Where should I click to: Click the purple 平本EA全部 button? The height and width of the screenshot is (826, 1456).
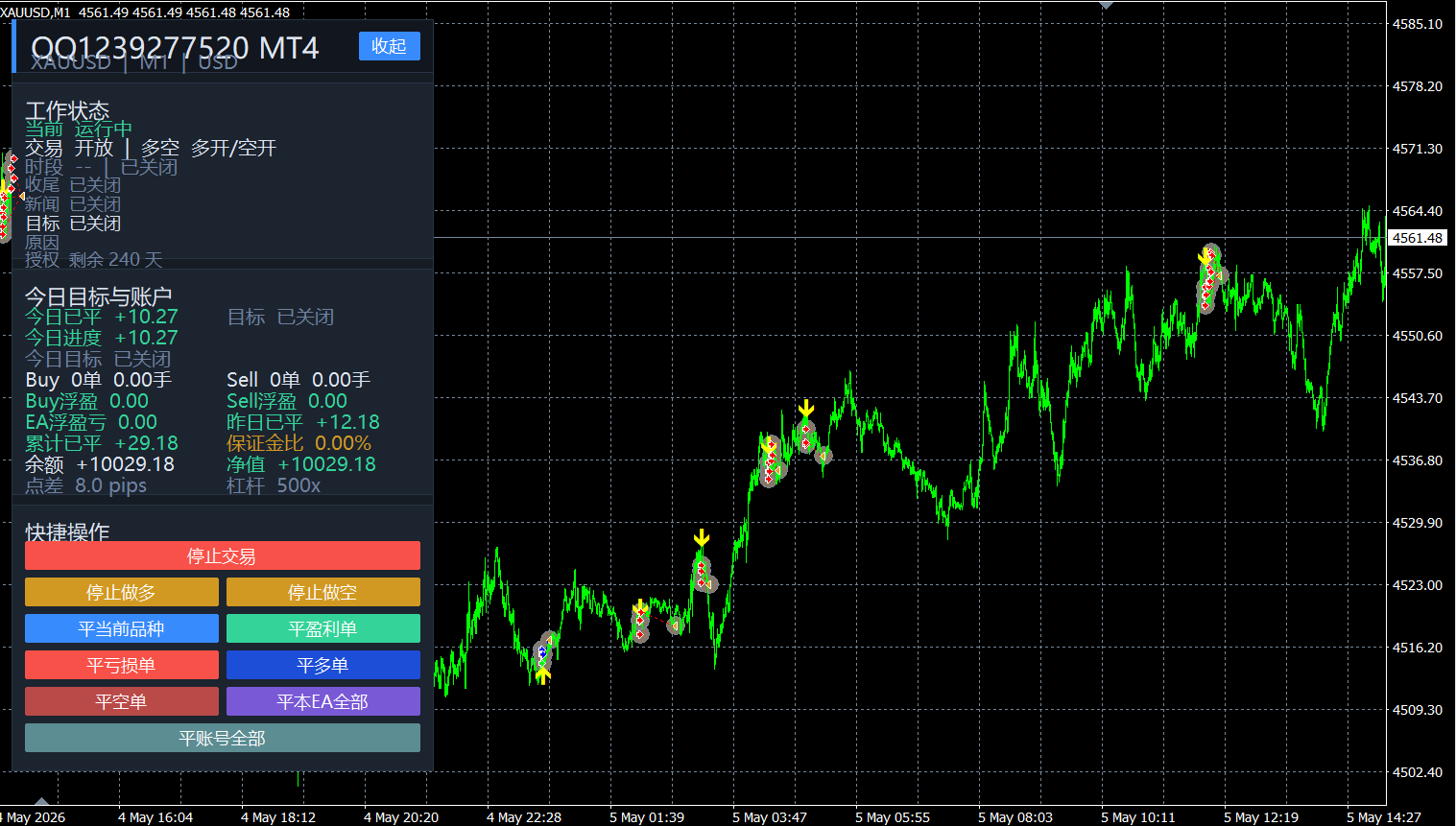pyautogui.click(x=323, y=702)
